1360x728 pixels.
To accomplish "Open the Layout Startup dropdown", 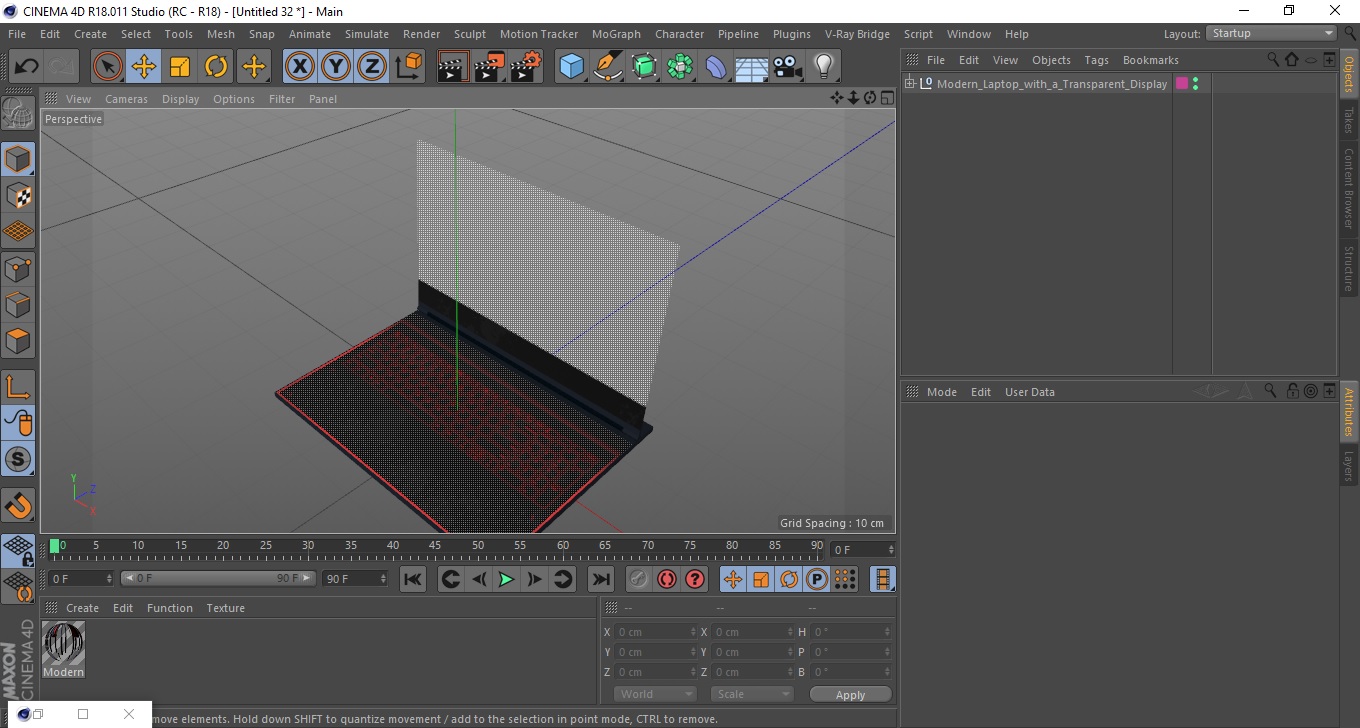I will pyautogui.click(x=1272, y=33).
